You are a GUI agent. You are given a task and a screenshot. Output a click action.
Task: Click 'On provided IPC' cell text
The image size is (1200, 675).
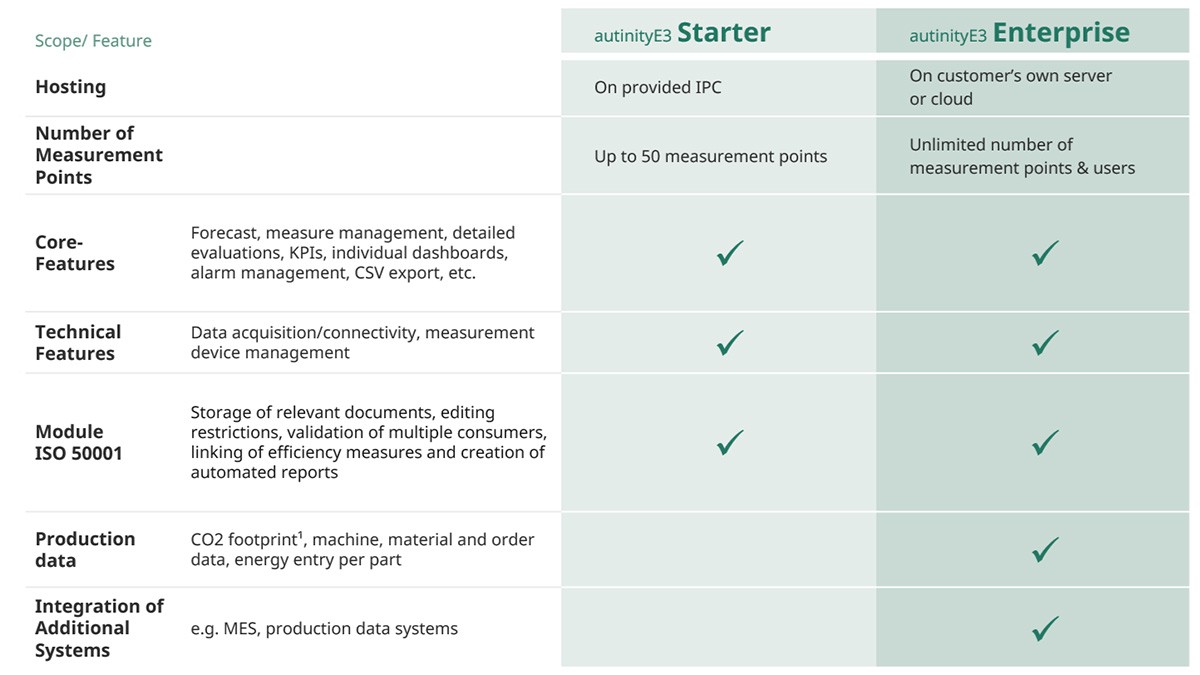coord(657,87)
